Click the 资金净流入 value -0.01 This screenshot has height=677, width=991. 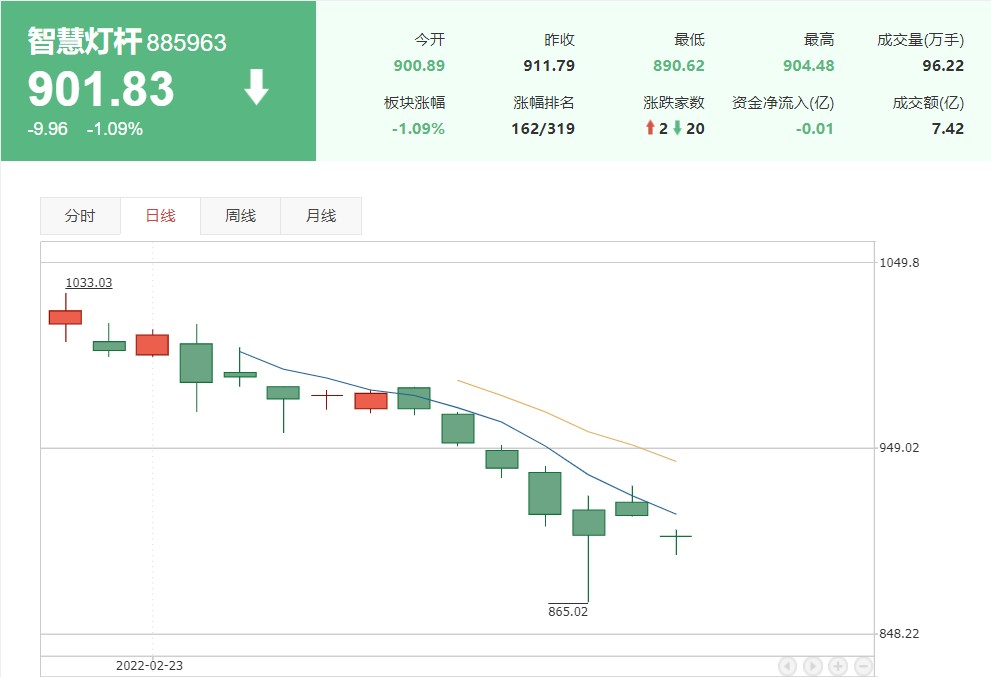(814, 128)
